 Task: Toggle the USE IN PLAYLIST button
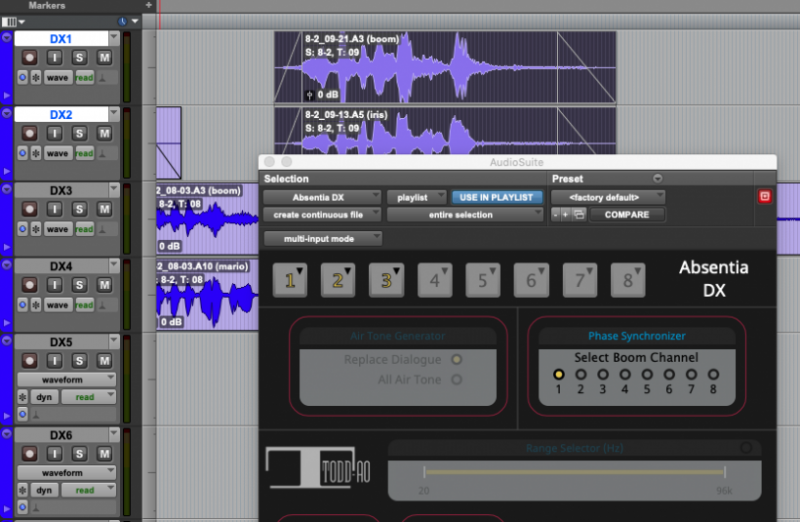tap(496, 197)
